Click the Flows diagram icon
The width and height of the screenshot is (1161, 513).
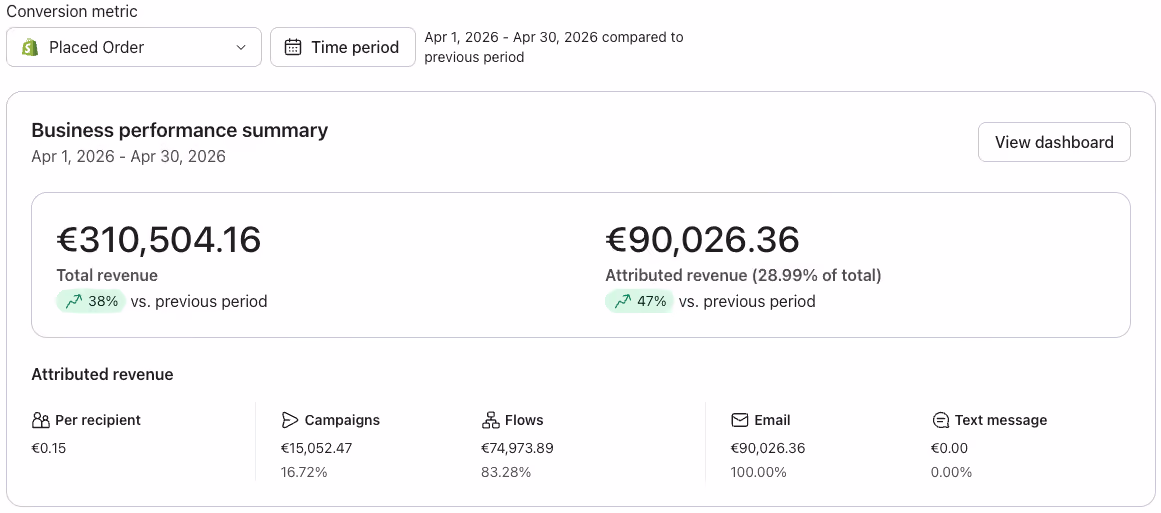tap(490, 420)
